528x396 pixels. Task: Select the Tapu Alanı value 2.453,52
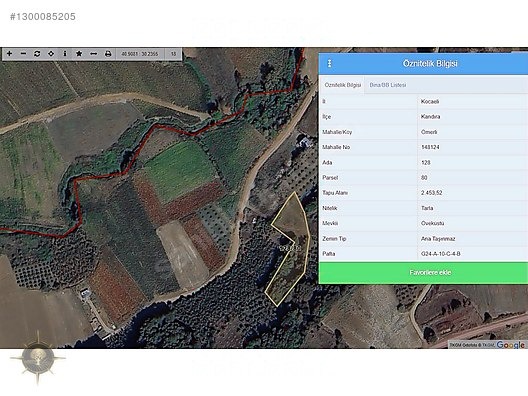[x=432, y=193]
